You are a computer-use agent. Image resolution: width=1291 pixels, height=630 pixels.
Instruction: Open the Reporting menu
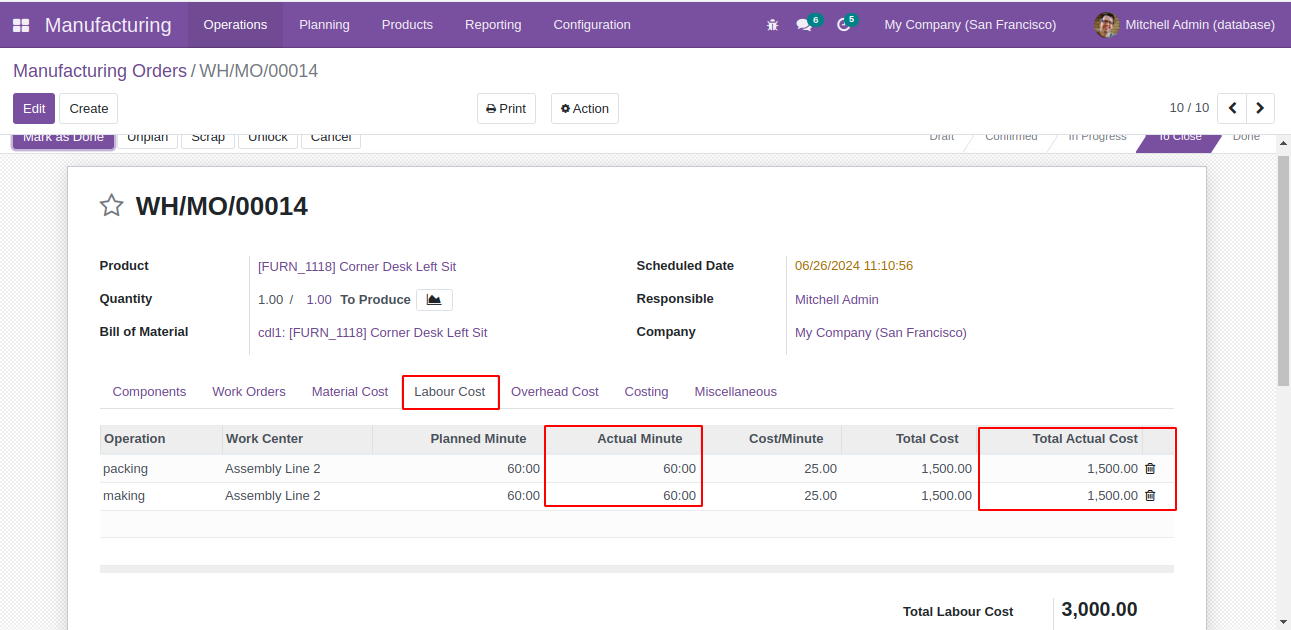pyautogui.click(x=493, y=25)
